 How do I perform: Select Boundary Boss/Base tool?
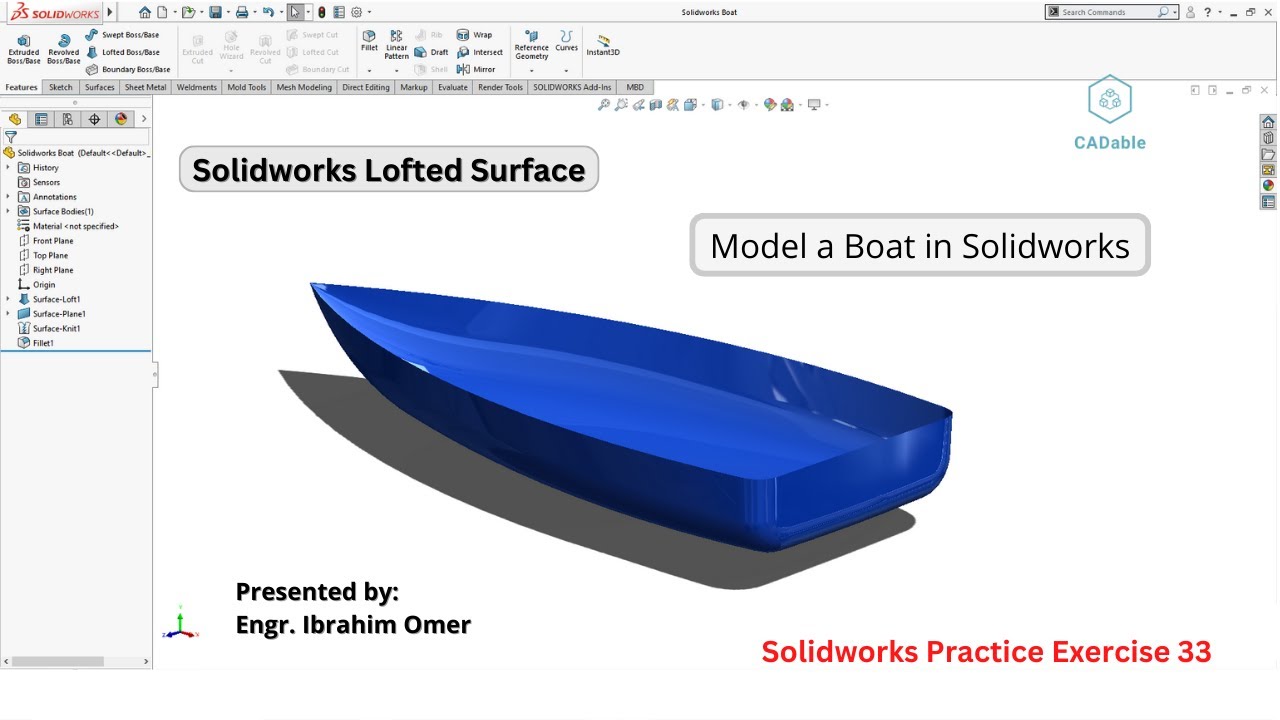point(128,69)
